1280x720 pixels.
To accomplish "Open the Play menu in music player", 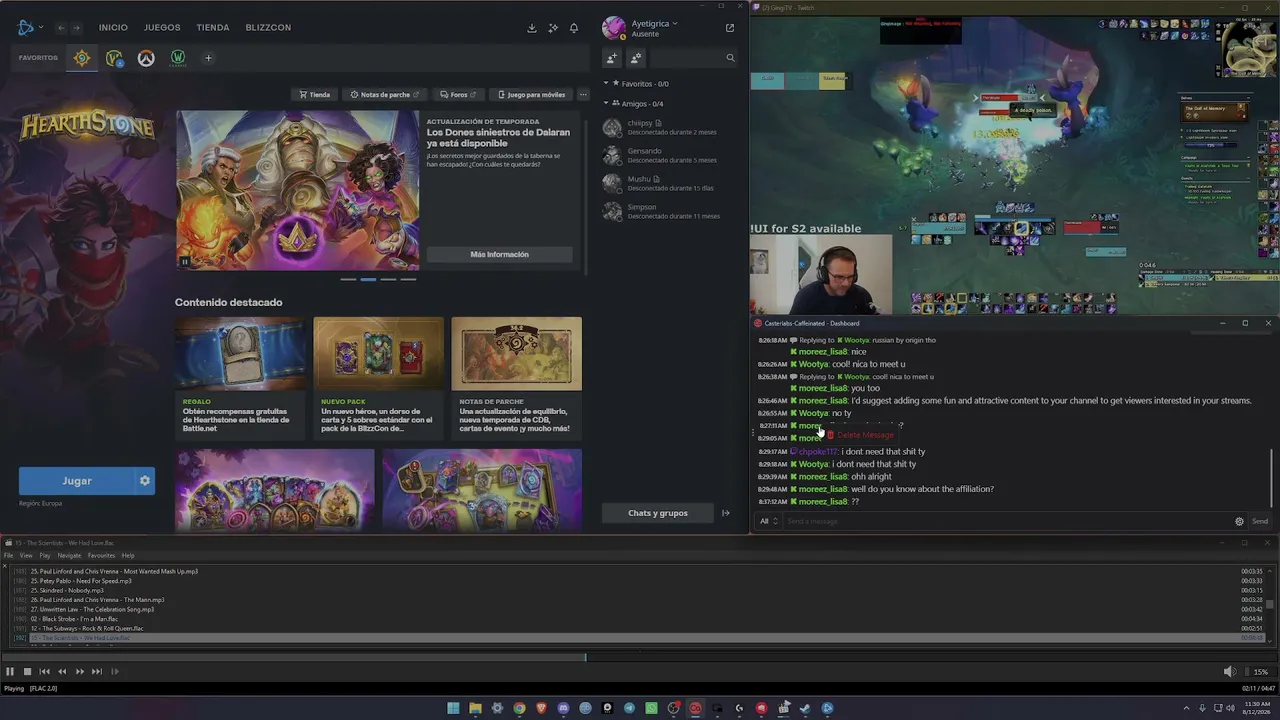I will coord(45,555).
